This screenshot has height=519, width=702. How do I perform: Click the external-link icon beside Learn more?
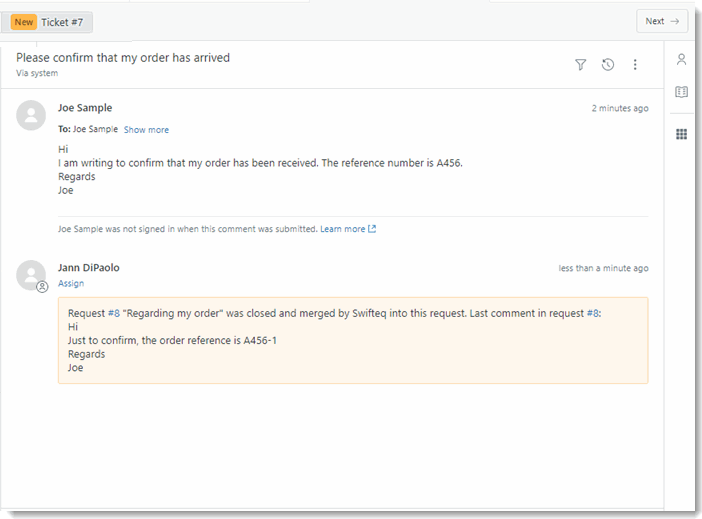pos(372,229)
